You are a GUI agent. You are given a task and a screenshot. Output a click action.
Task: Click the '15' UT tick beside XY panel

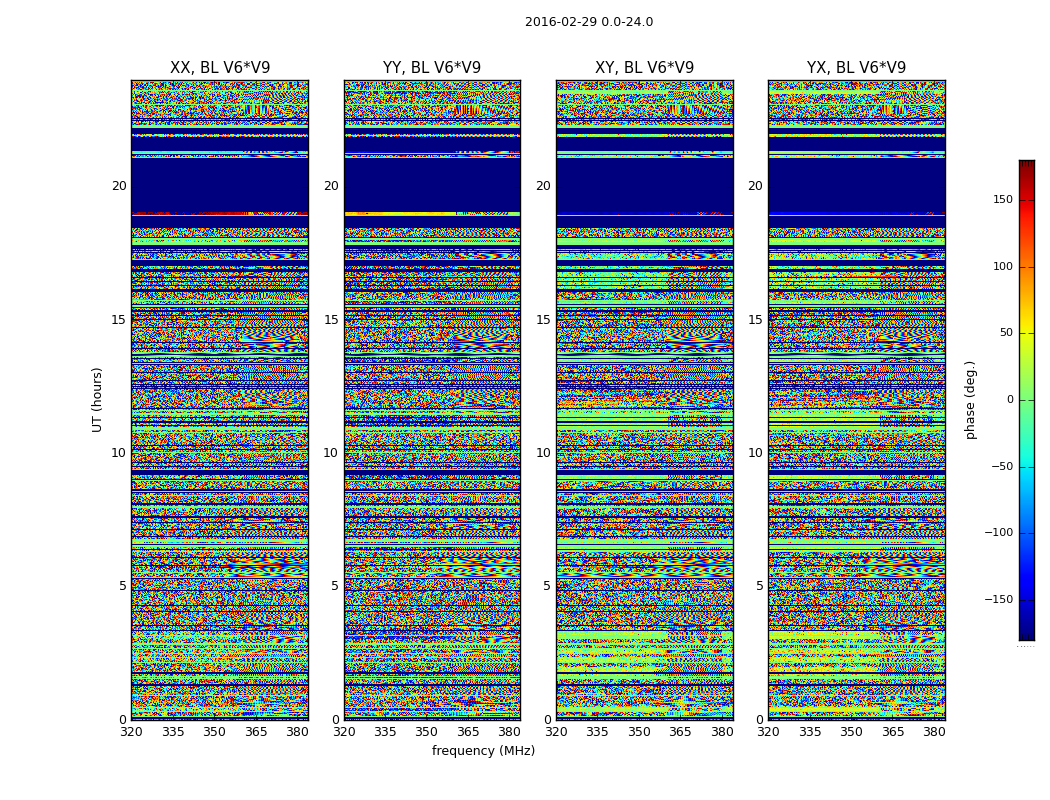pos(544,319)
